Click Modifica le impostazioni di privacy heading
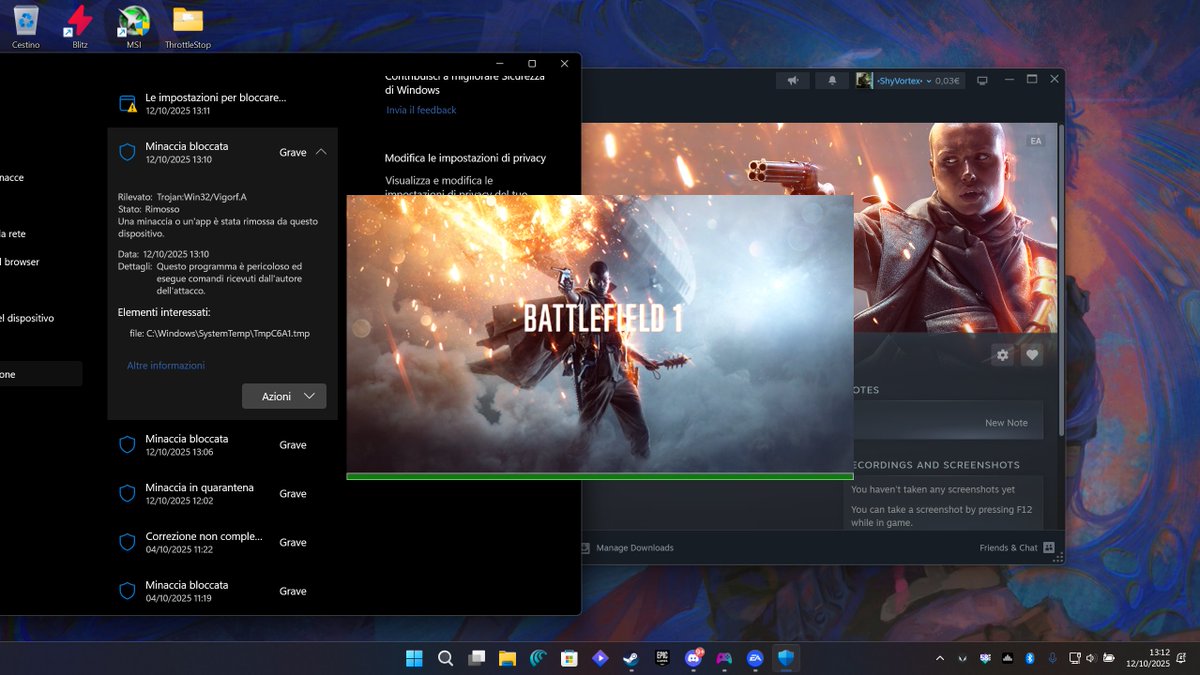The image size is (1200, 675). tap(465, 158)
